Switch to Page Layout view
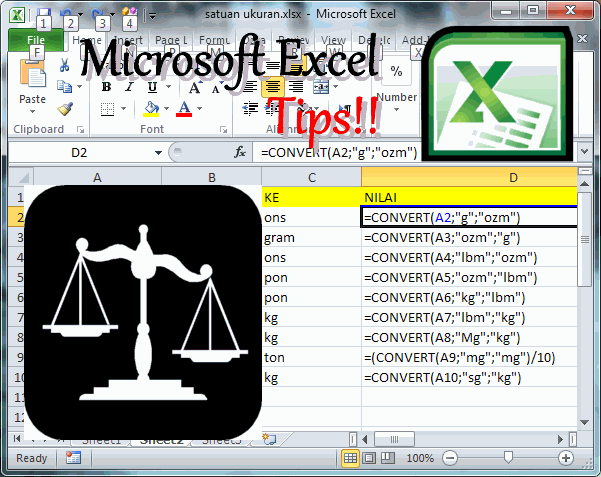The height and width of the screenshot is (477, 601). click(369, 458)
